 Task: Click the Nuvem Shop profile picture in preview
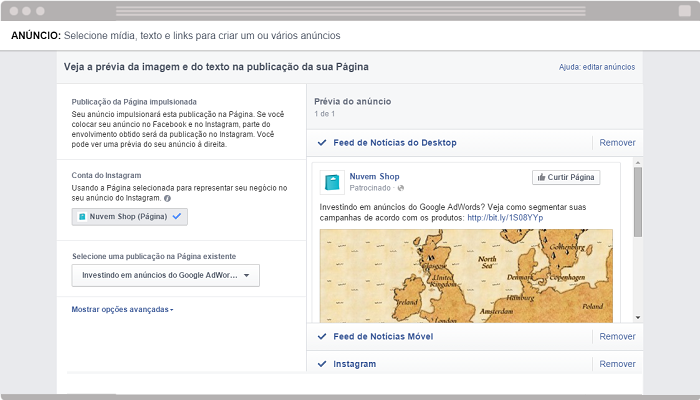pos(332,182)
